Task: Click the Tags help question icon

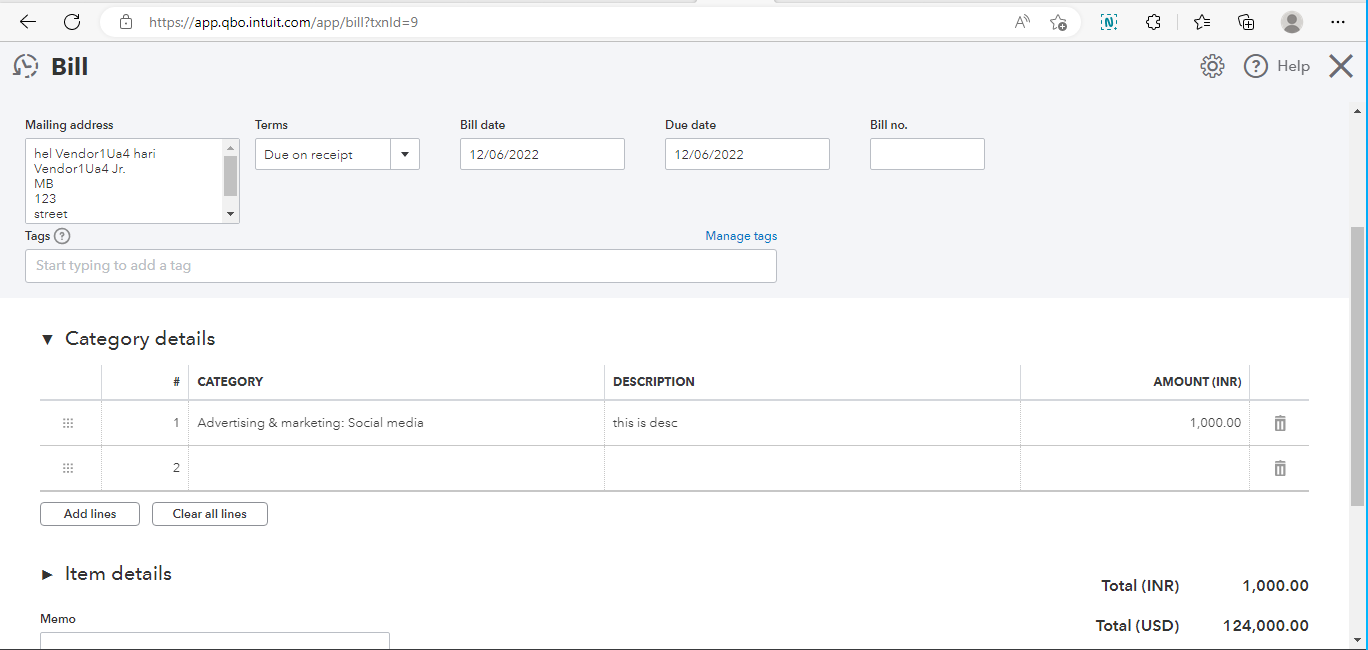Action: pos(62,236)
